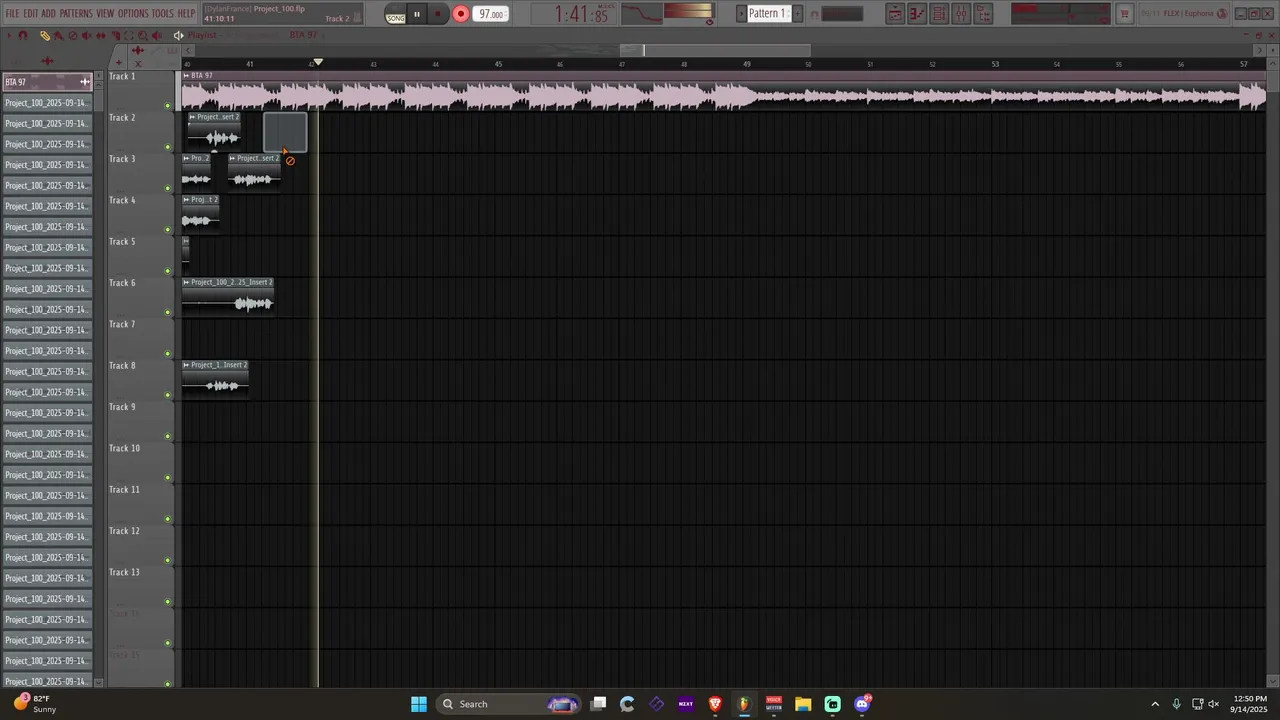Viewport: 1280px width, 720px height.
Task: Select the Mute tool in playlist toolbar
Action: pos(86,35)
